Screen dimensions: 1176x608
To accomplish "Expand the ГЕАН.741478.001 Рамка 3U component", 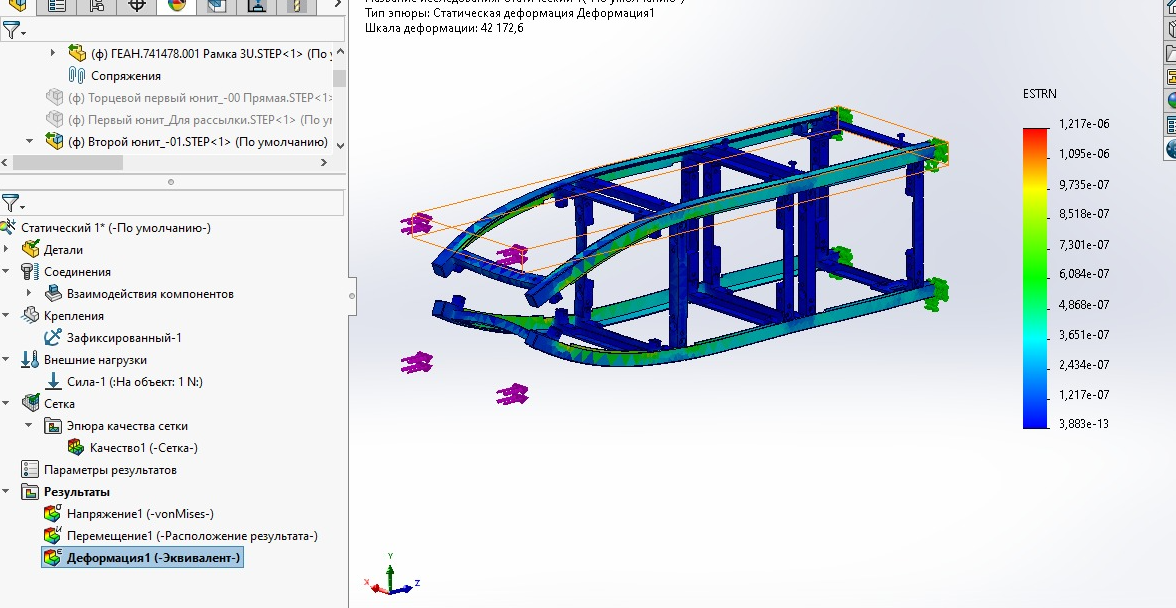I will 52,53.
